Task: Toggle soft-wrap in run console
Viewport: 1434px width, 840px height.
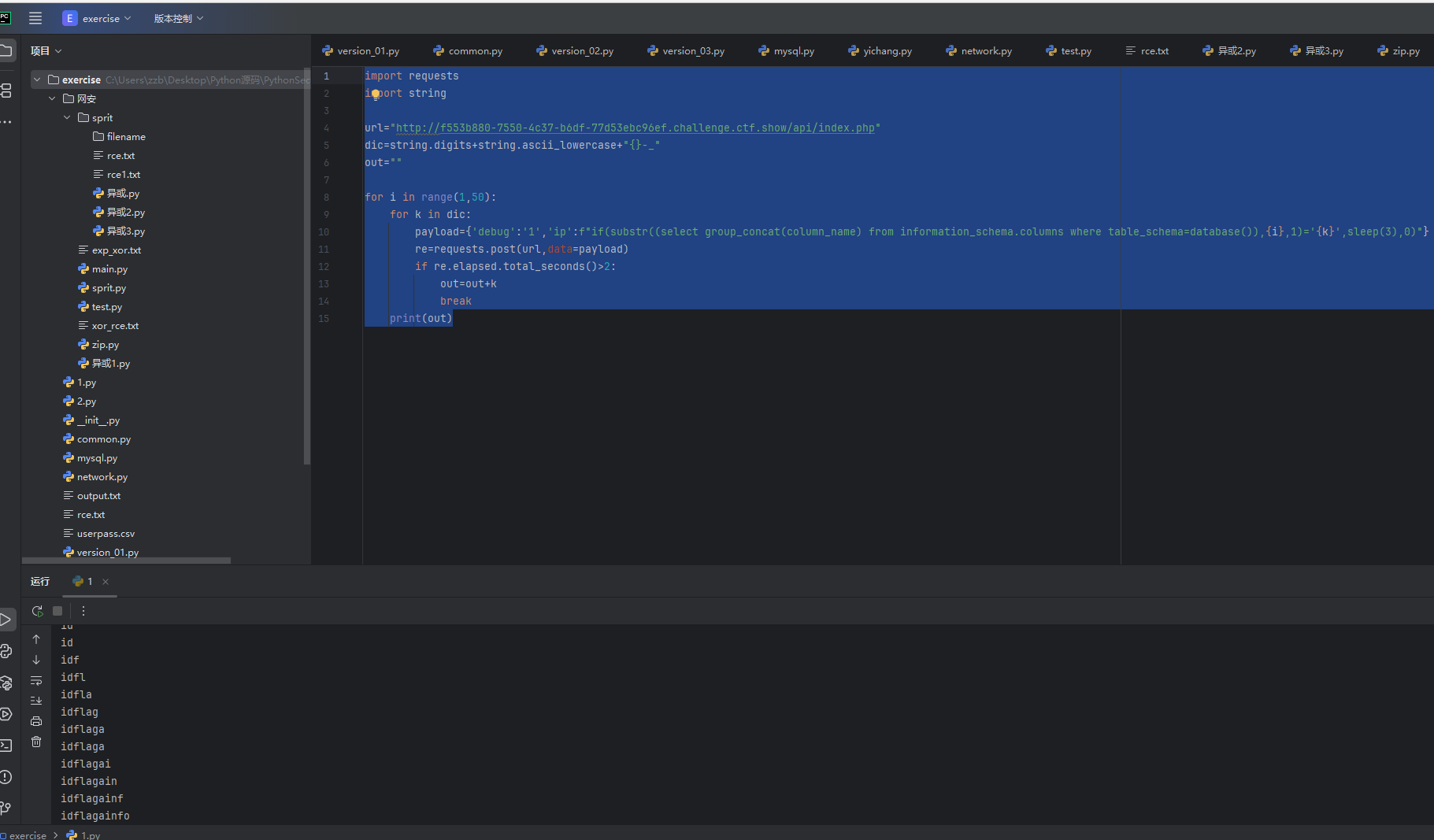Action: (x=36, y=680)
